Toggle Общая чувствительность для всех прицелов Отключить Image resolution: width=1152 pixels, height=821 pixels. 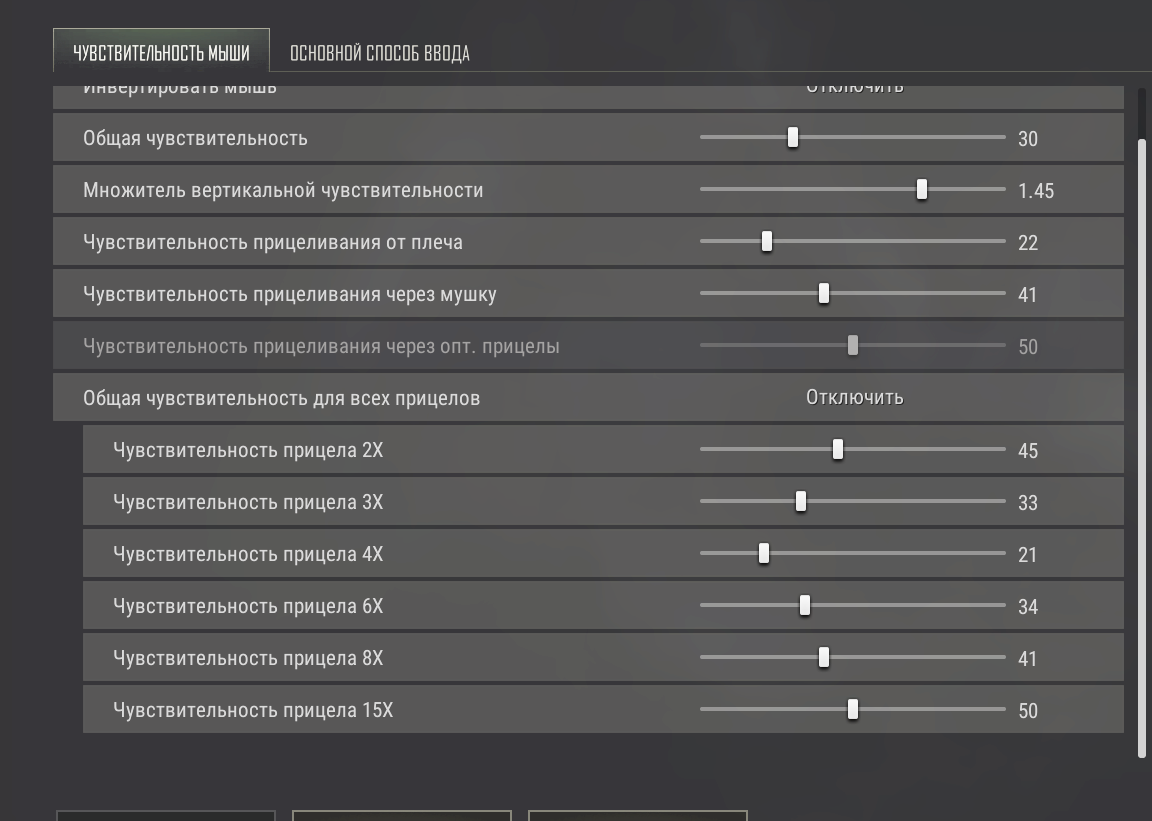(x=854, y=398)
